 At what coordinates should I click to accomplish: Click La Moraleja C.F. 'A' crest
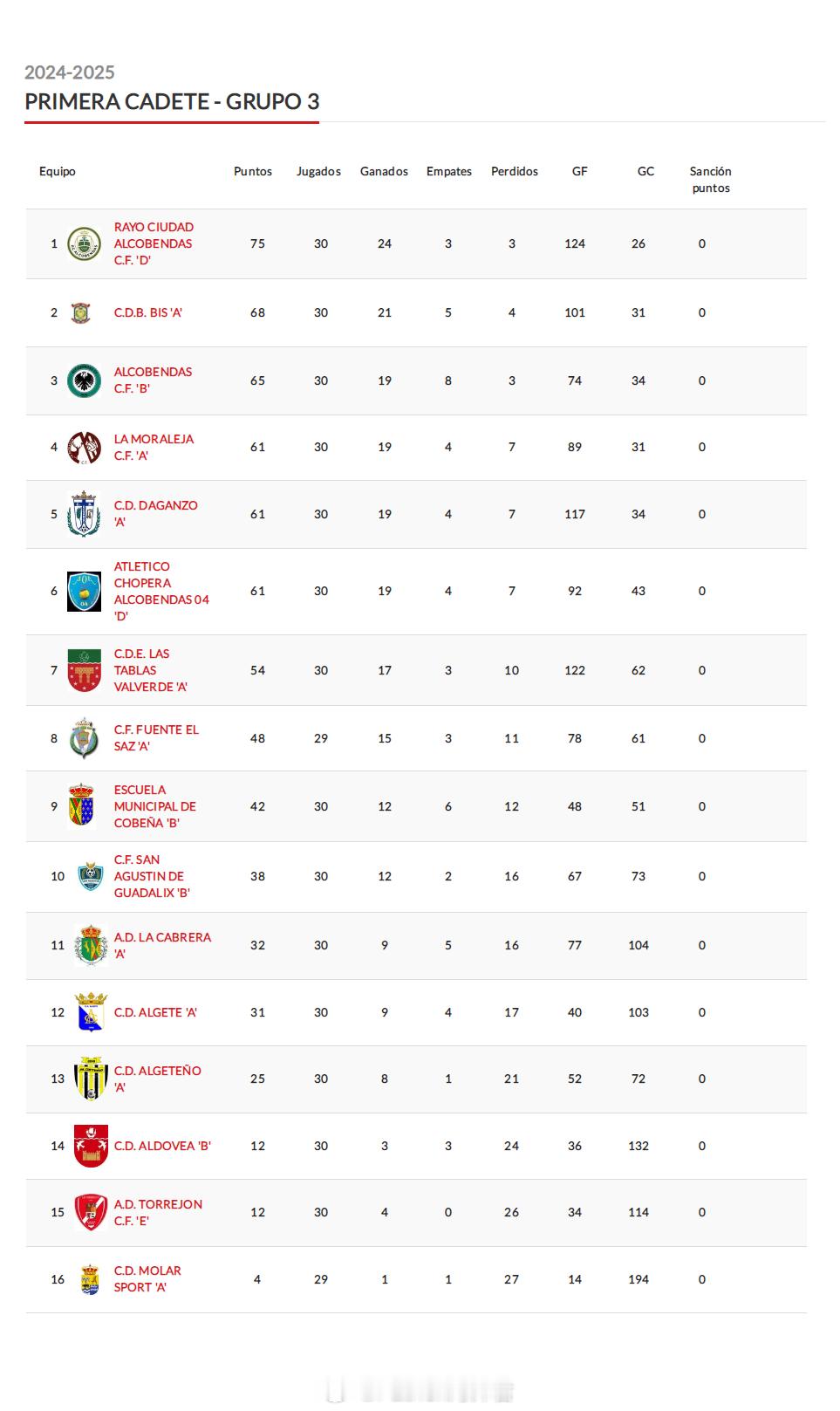[84, 447]
